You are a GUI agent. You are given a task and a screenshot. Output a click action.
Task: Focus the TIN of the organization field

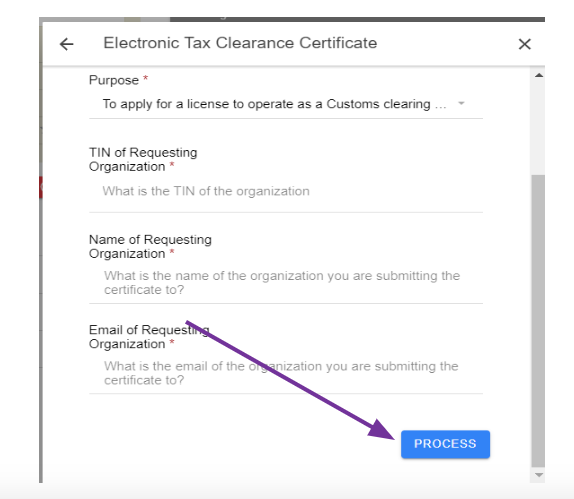[x=286, y=191]
